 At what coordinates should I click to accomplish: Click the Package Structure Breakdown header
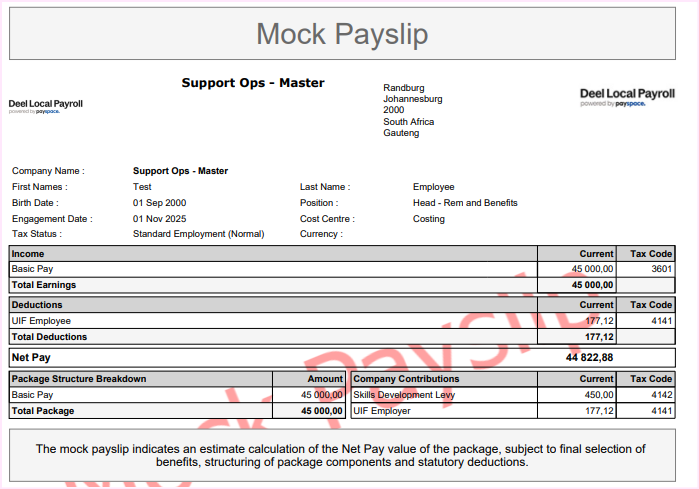pyautogui.click(x=78, y=379)
